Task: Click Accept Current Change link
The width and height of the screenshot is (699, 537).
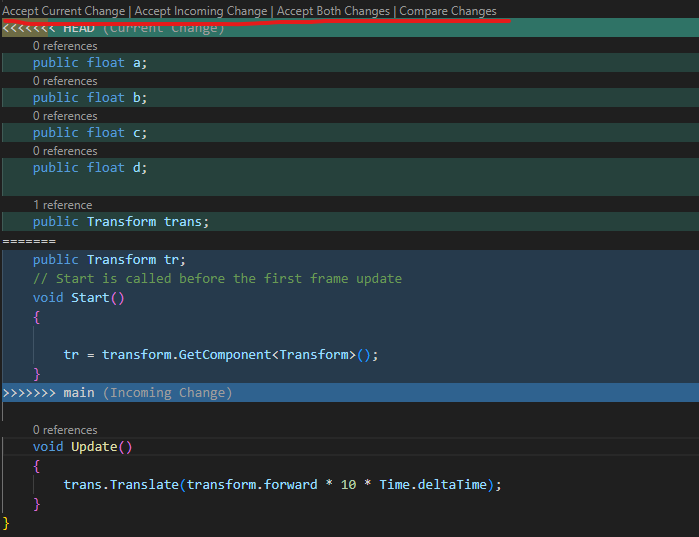Action: 64,11
